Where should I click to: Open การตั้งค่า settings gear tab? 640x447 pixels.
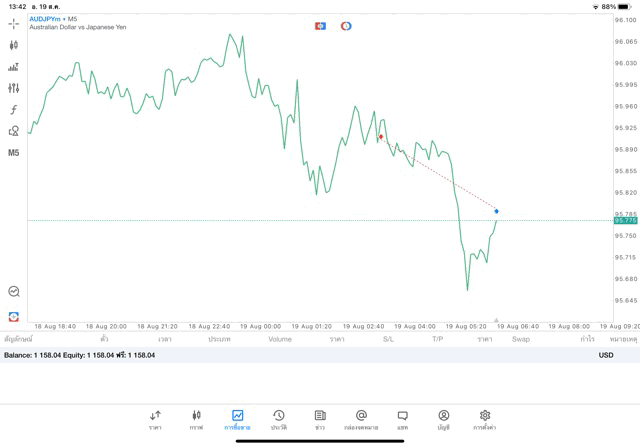(x=485, y=419)
